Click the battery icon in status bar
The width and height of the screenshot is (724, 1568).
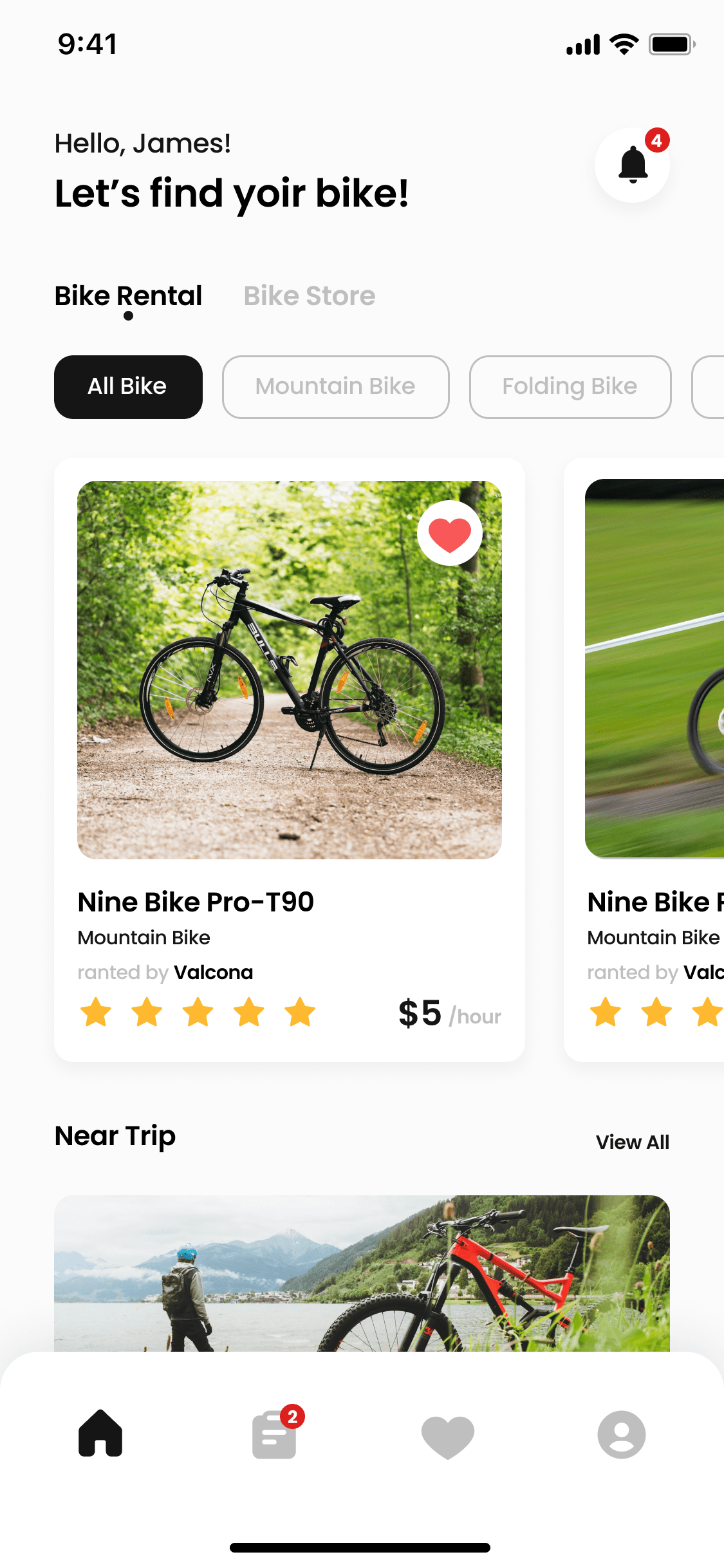672,44
